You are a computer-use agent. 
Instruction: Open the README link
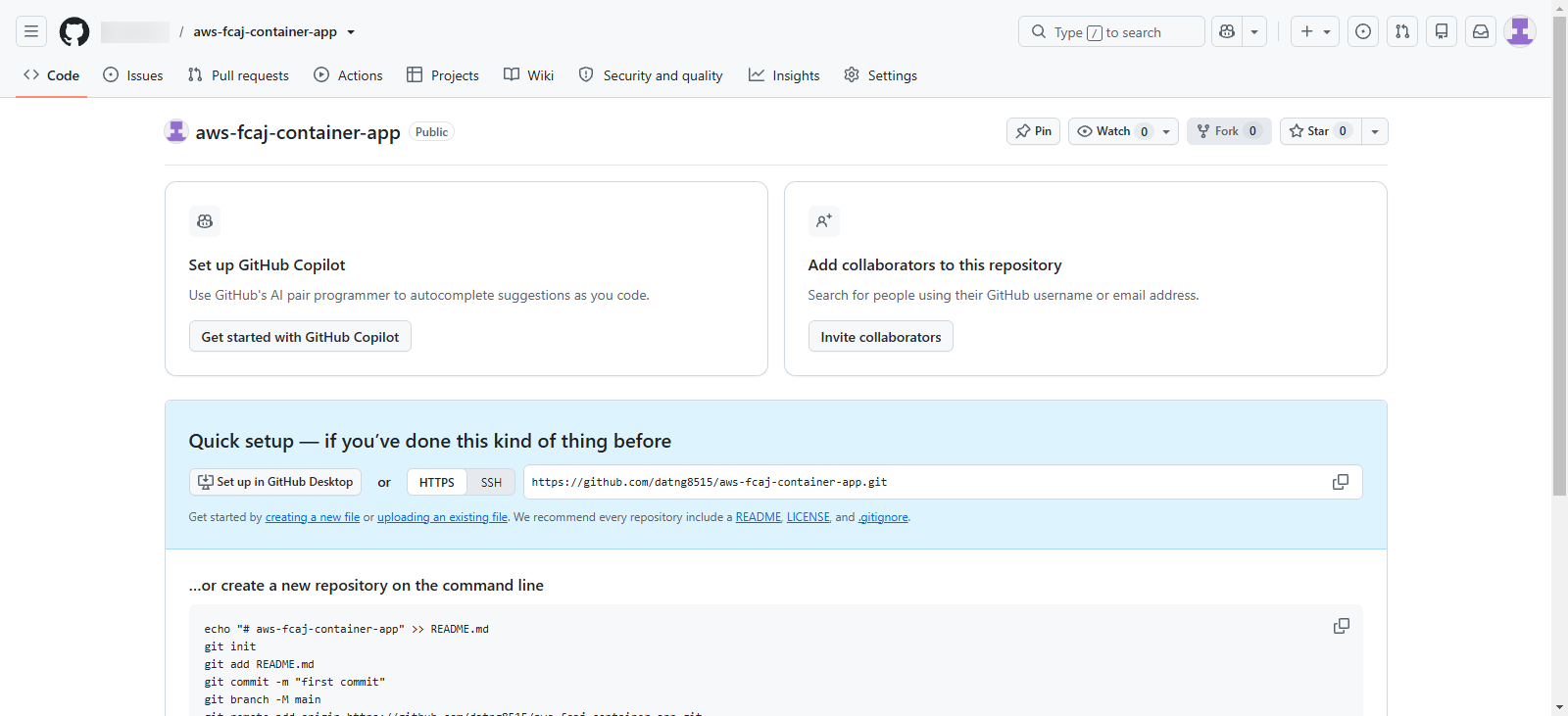click(759, 517)
